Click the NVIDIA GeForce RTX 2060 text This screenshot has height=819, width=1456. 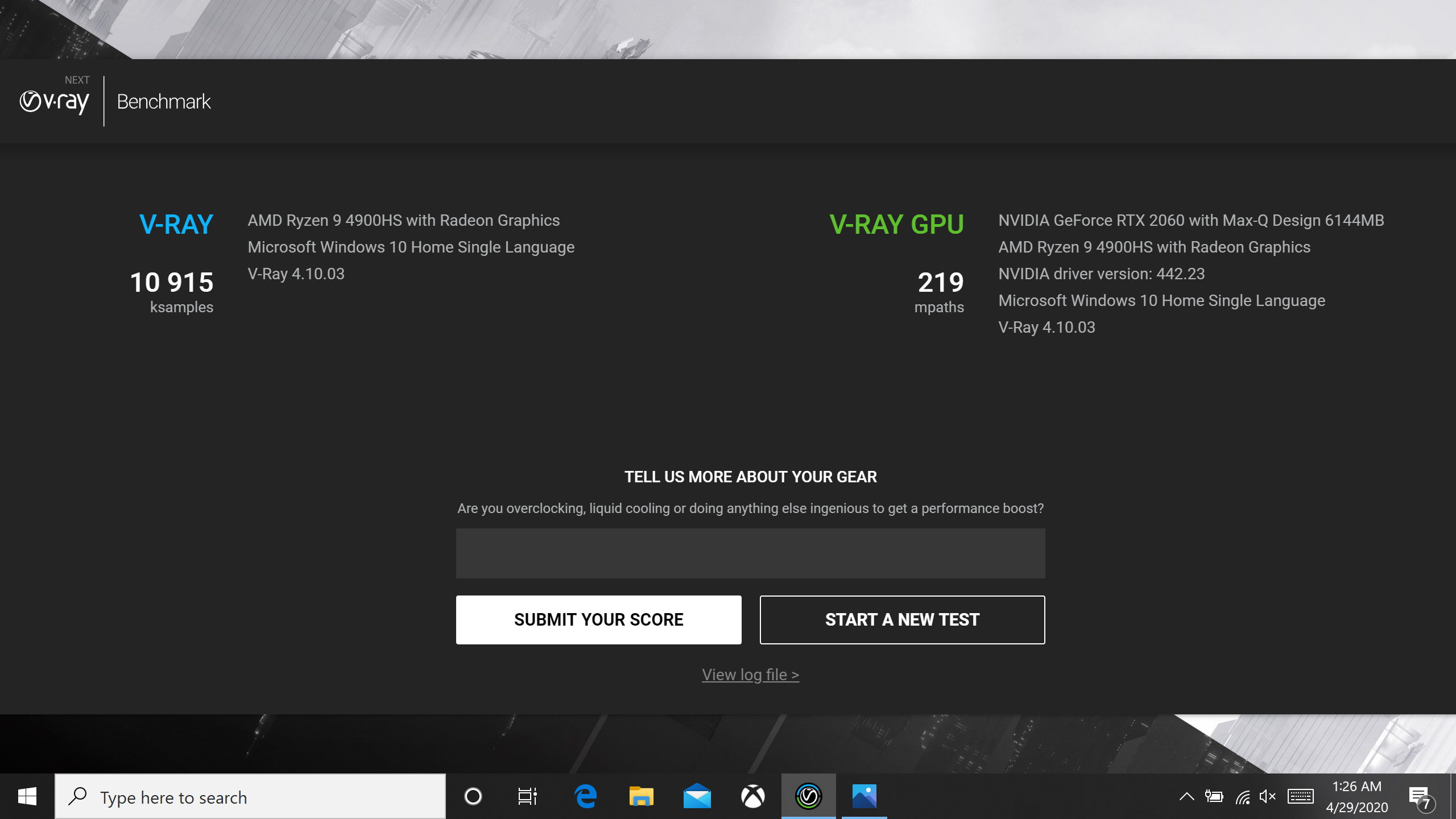point(1191,220)
